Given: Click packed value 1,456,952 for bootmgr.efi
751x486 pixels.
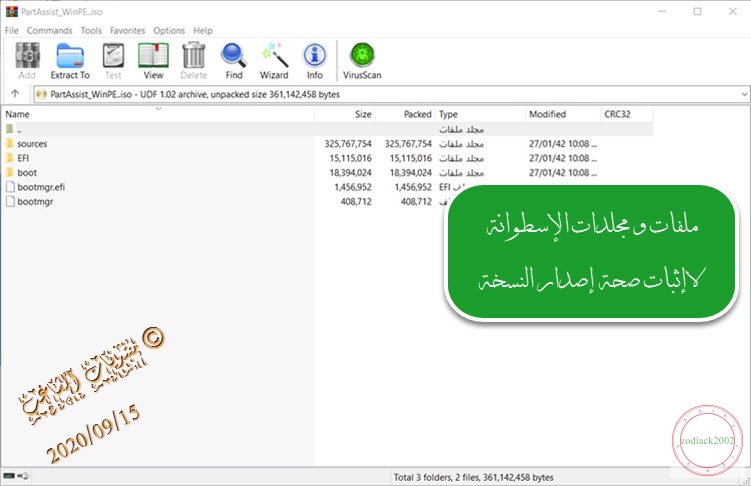Looking at the screenshot, I should [413, 187].
